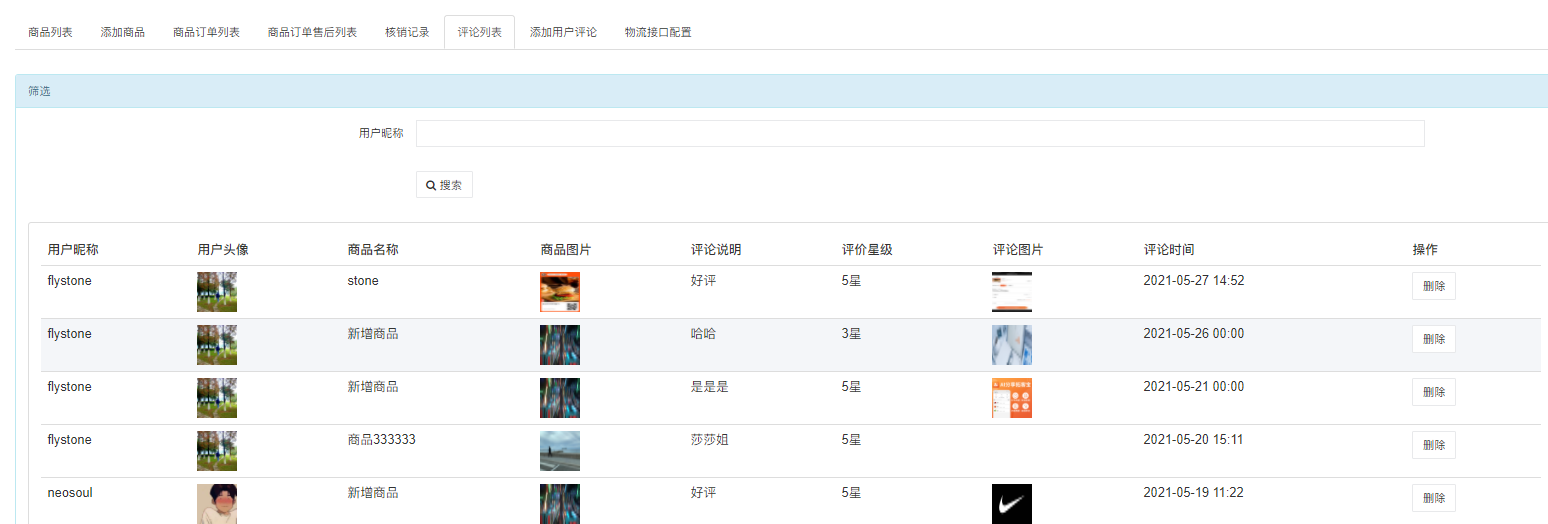The height and width of the screenshot is (524, 1548).
Task: Delete the review dated 2021-05-21 00:00
Action: 1433,392
